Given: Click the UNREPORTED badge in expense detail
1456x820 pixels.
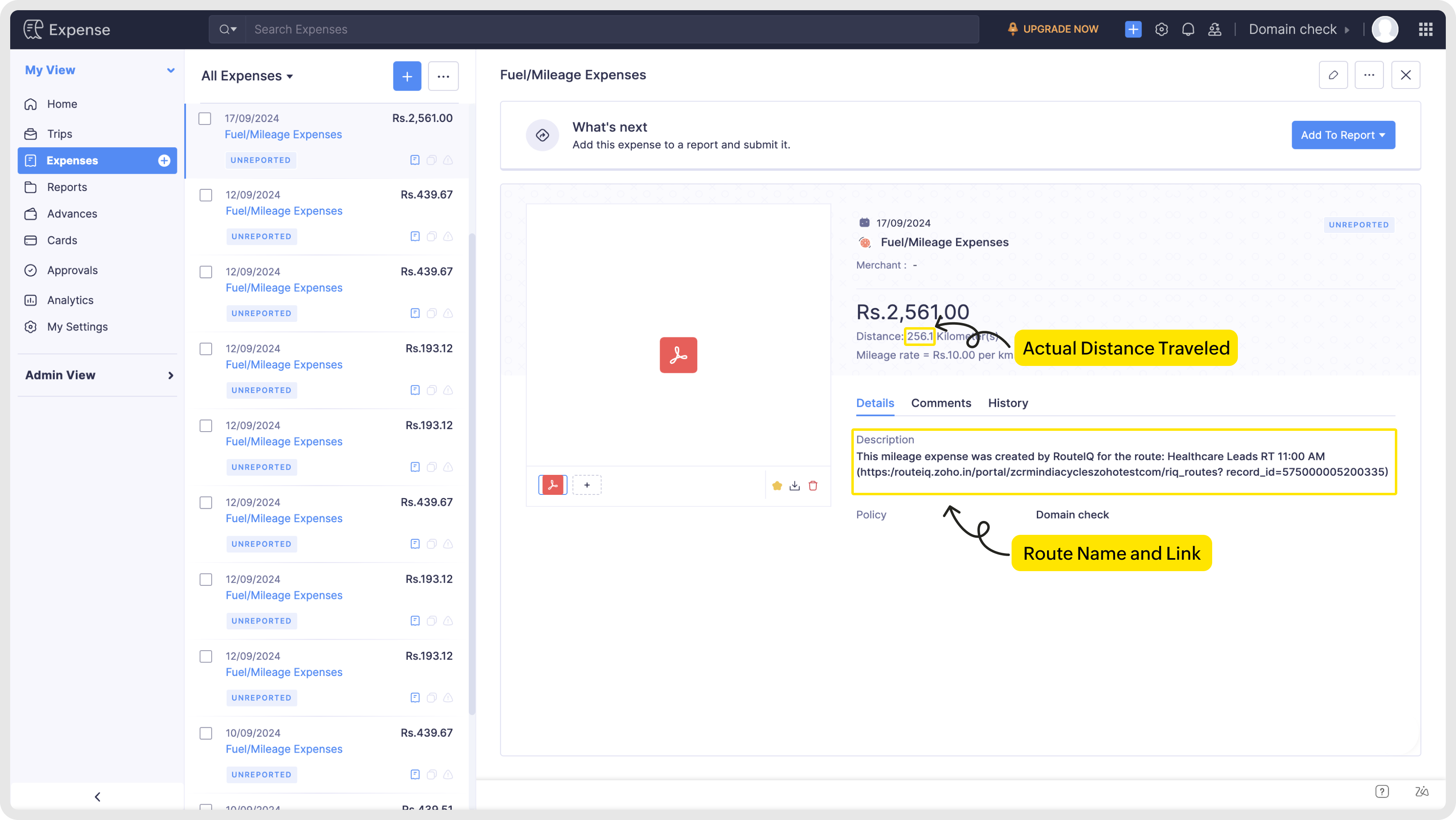Looking at the screenshot, I should point(1358,225).
